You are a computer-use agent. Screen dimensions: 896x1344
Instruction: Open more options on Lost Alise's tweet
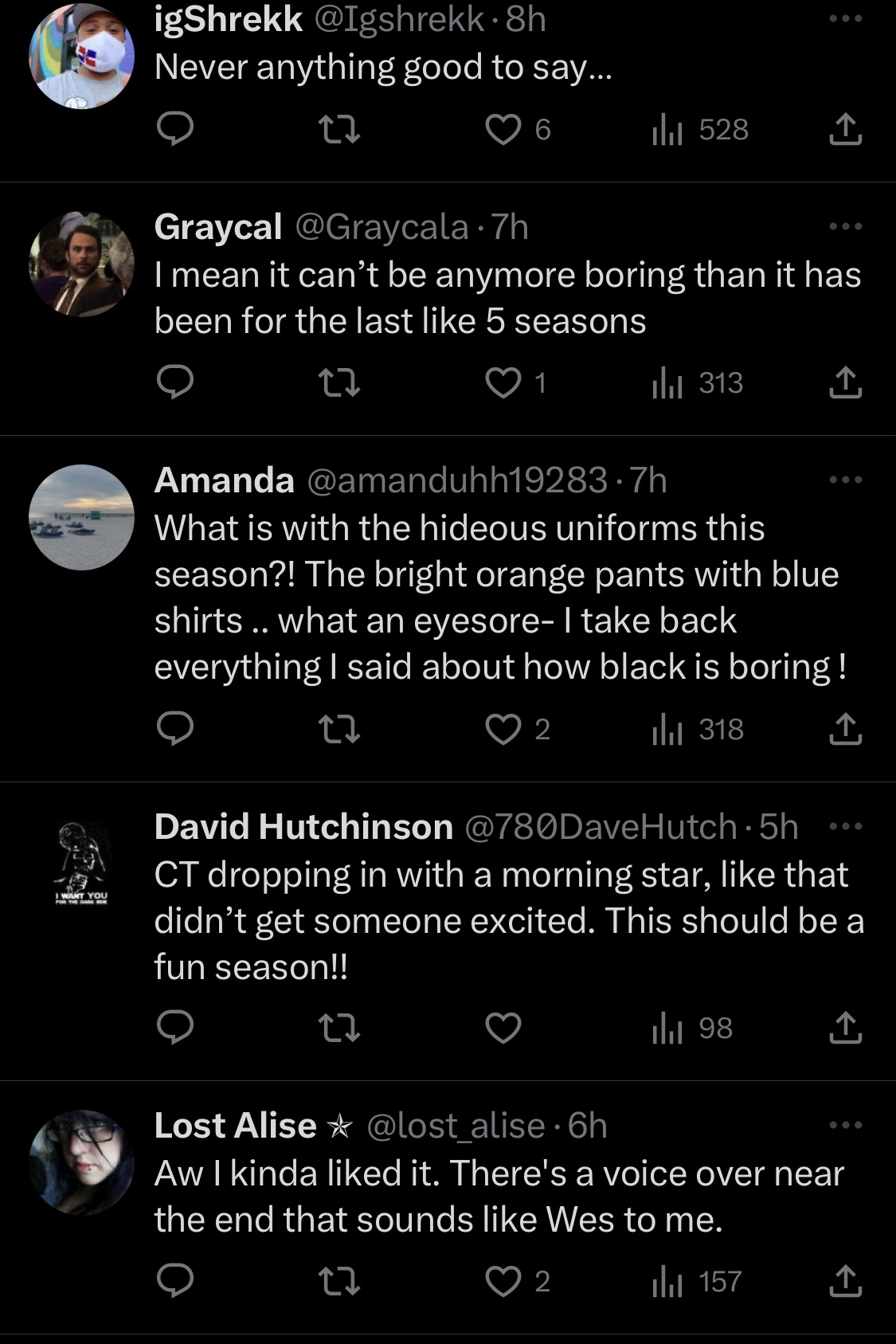[x=845, y=1125]
